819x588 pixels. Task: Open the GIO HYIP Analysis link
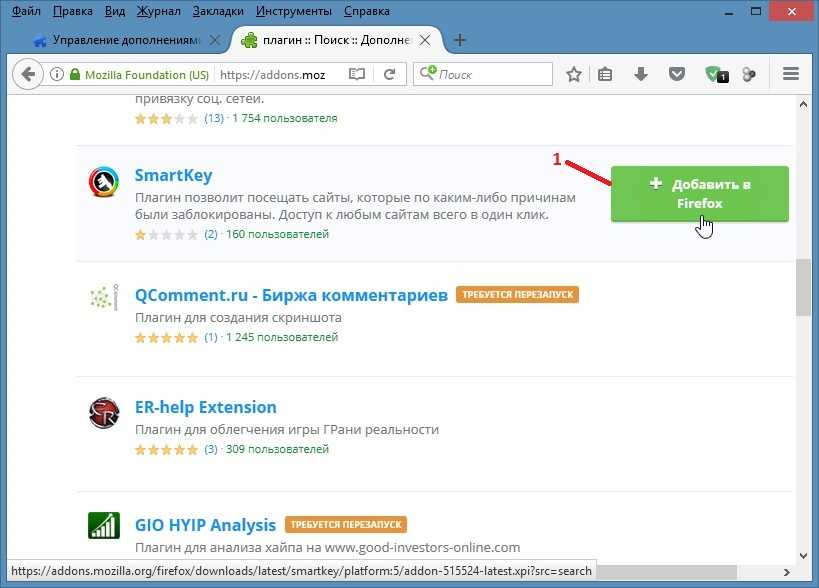(205, 525)
